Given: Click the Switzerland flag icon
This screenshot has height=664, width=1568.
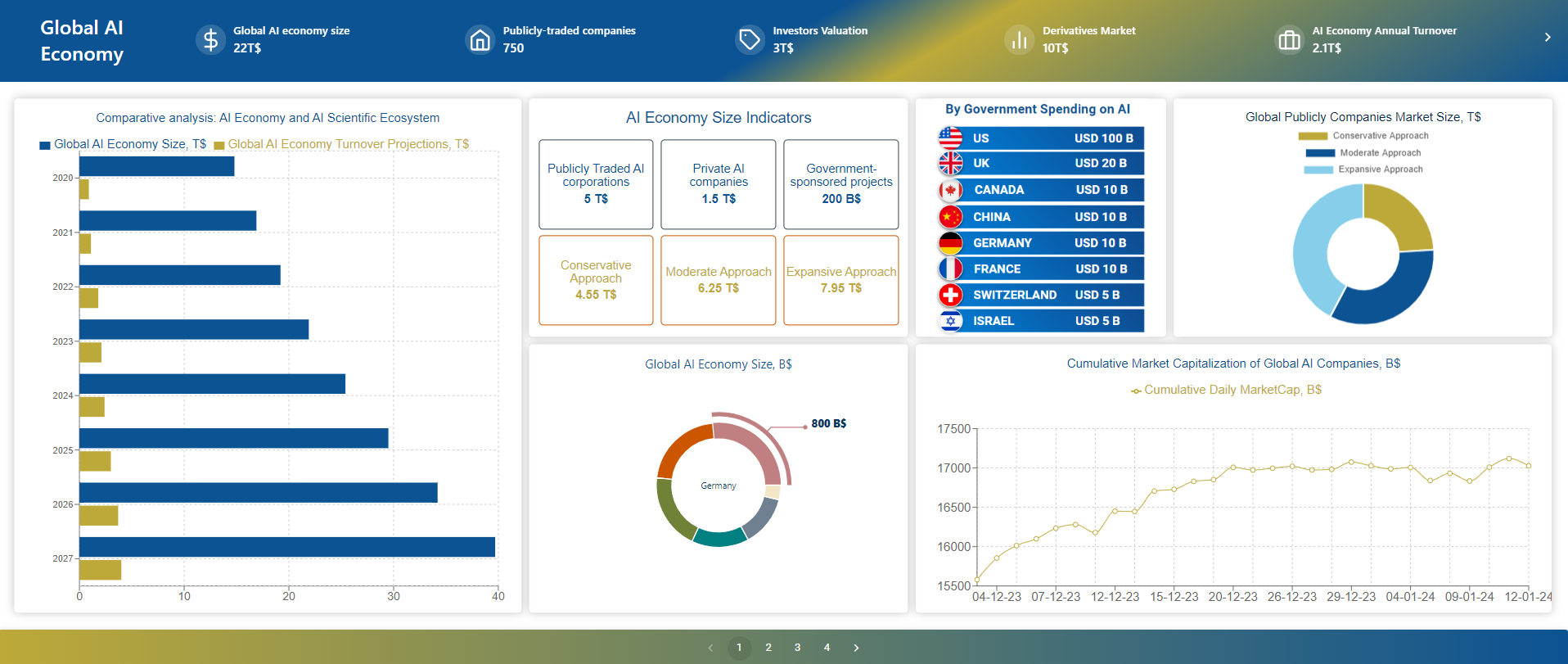Looking at the screenshot, I should [950, 295].
